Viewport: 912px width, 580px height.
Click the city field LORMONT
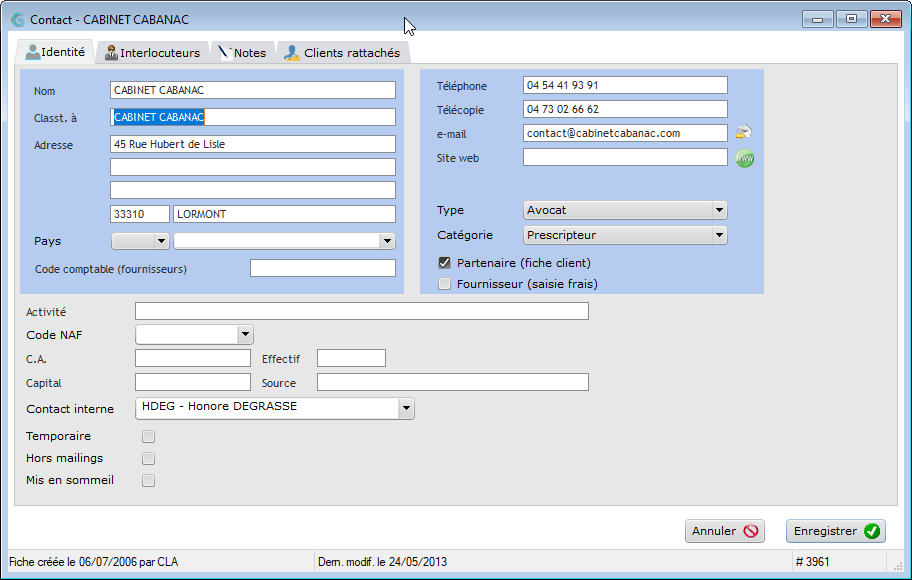(284, 214)
